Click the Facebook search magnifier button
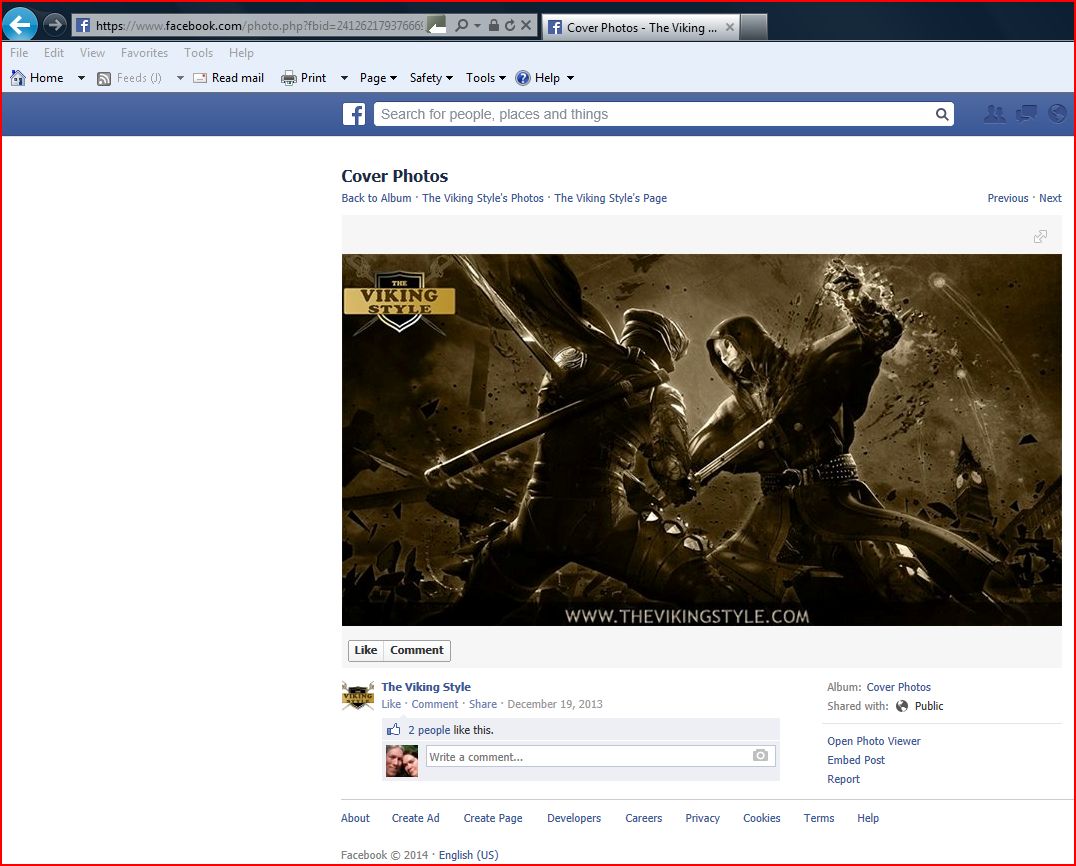The image size is (1076, 866). tap(942, 115)
